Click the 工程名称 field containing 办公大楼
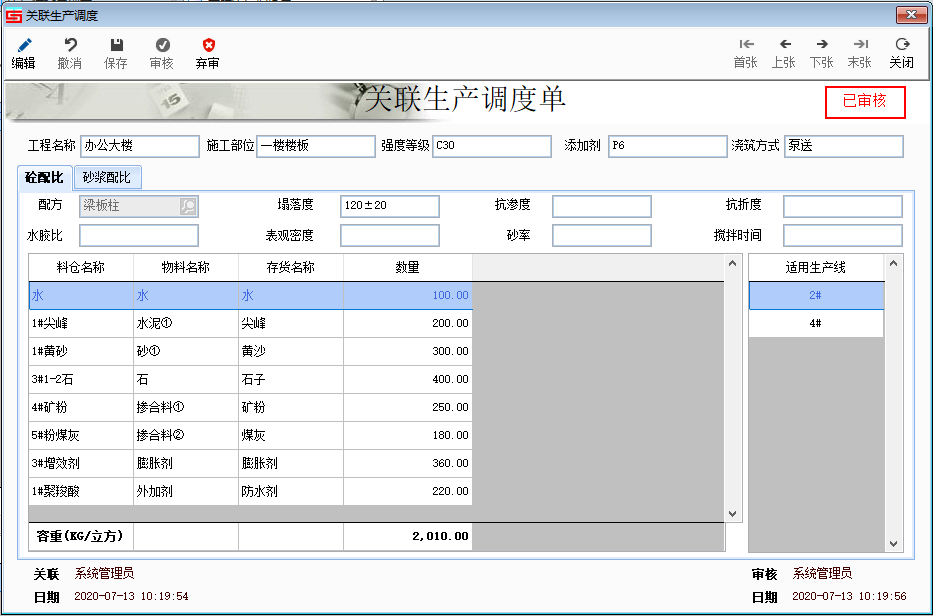This screenshot has height=616, width=933. [x=139, y=146]
